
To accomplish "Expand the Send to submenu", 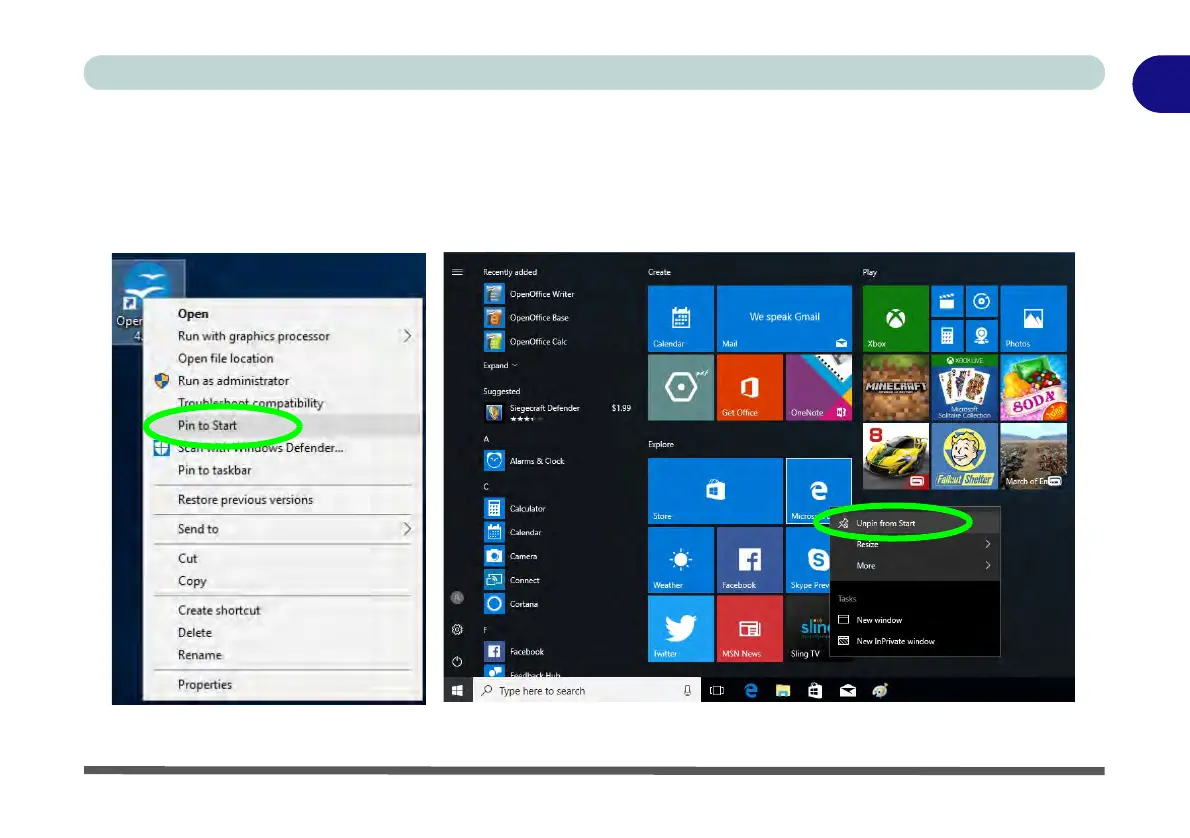I will 407,528.
